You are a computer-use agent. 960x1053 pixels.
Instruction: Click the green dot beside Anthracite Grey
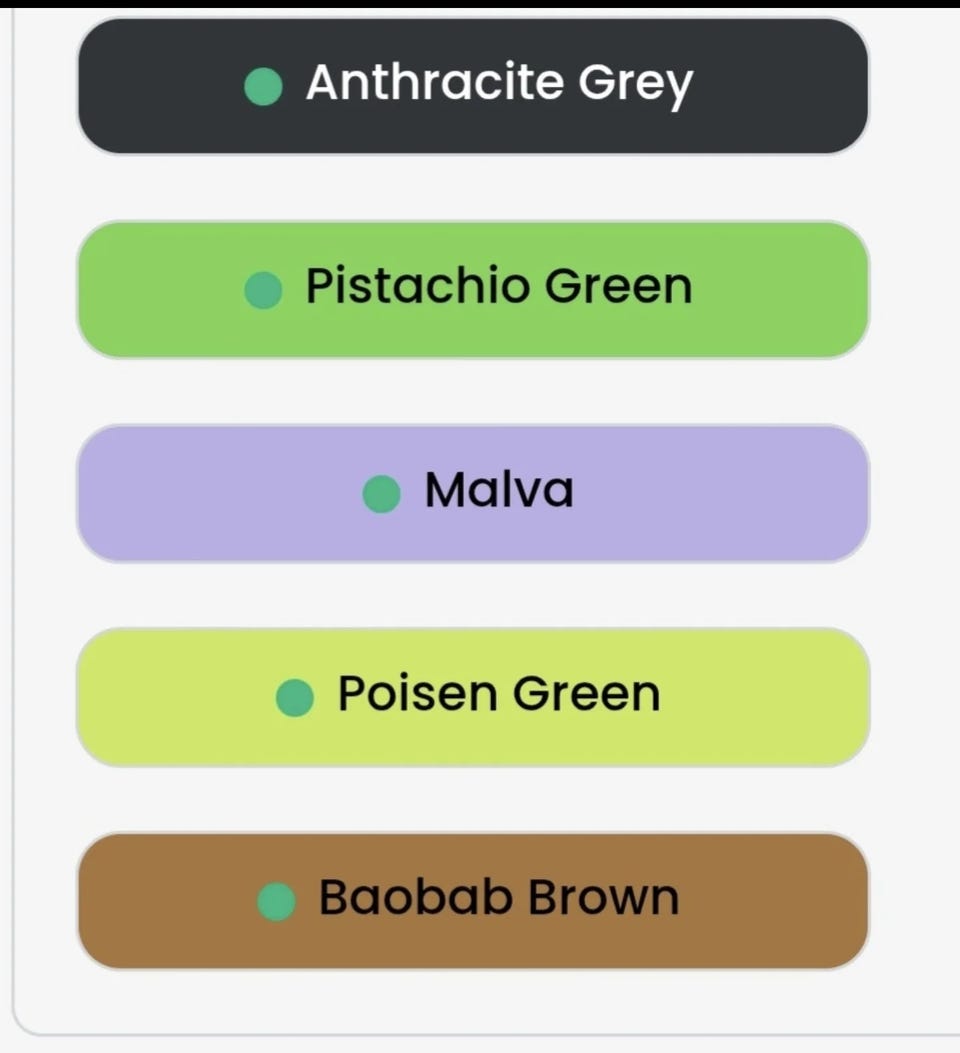pos(263,86)
